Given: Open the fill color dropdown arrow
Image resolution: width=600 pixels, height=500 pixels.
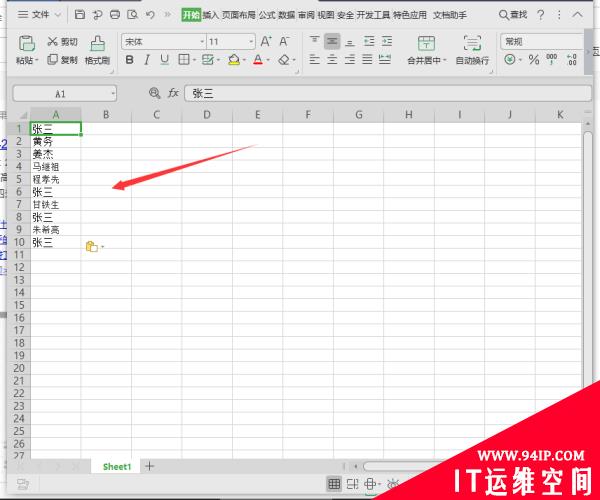Looking at the screenshot, I should pos(244,60).
